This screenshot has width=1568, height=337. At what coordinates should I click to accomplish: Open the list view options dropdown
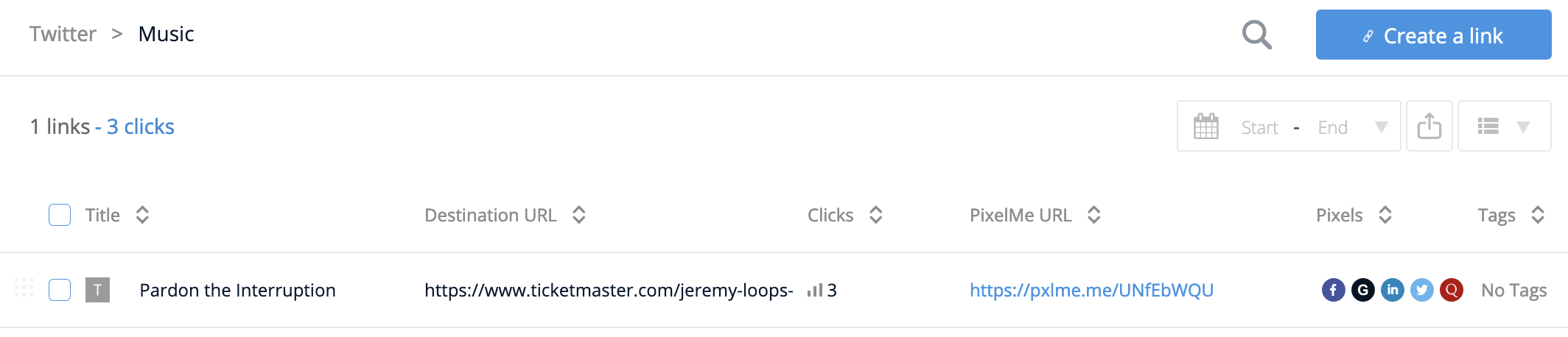1504,126
